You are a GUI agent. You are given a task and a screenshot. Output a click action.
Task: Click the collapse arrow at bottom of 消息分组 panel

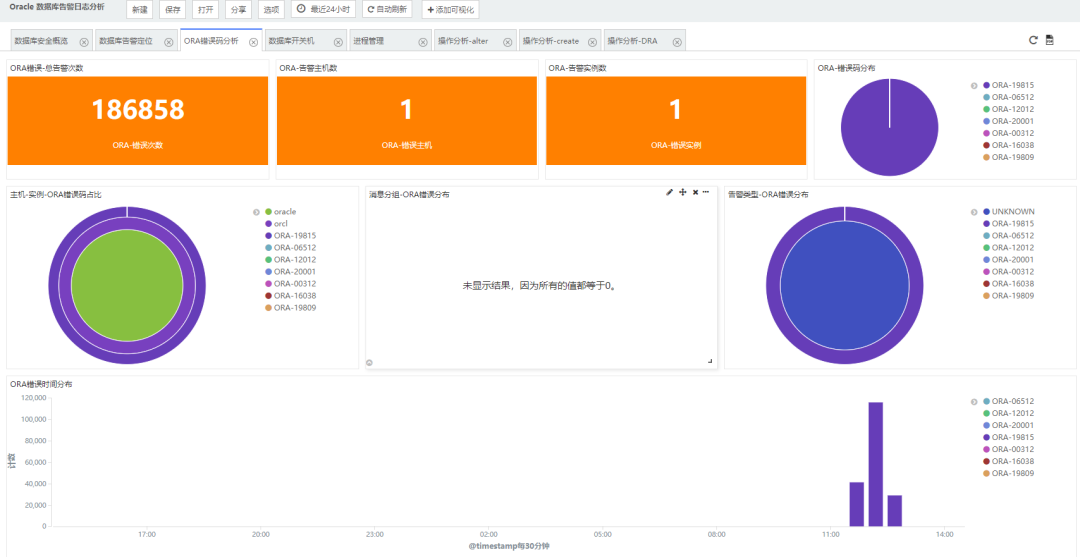[x=369, y=362]
